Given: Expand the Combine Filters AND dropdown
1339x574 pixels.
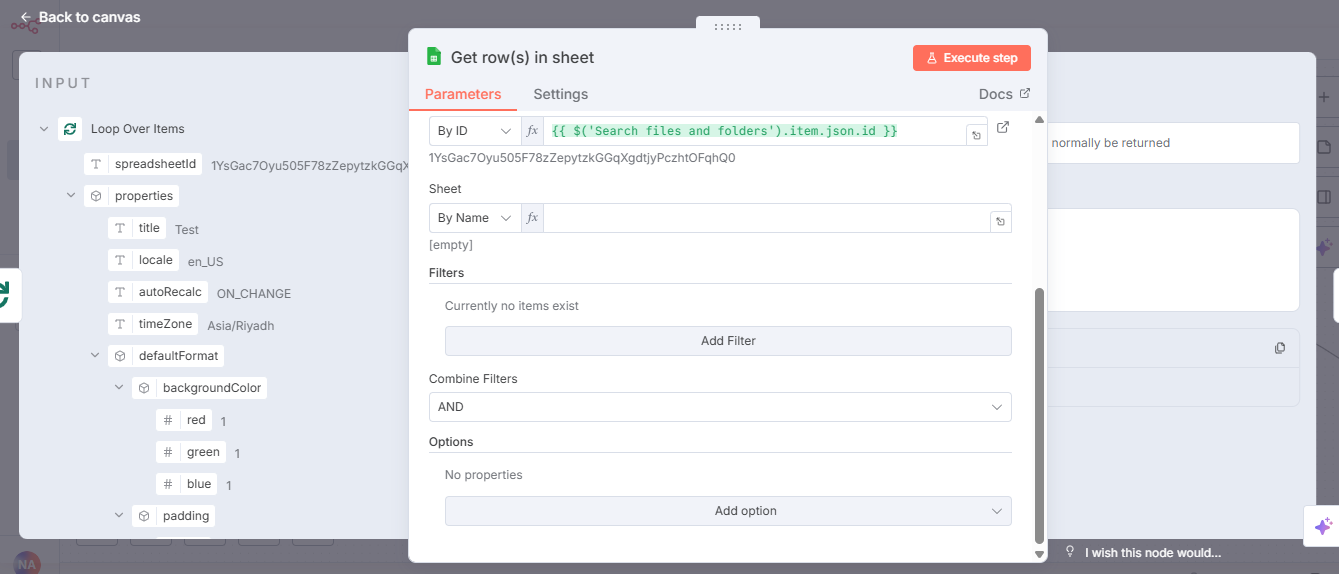Looking at the screenshot, I should point(719,407).
